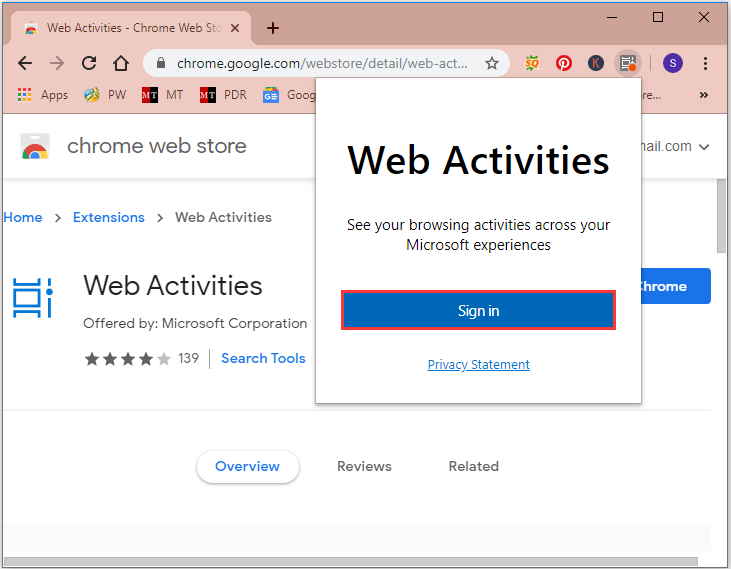
Task: Open the MT bookmark
Action: [162, 95]
